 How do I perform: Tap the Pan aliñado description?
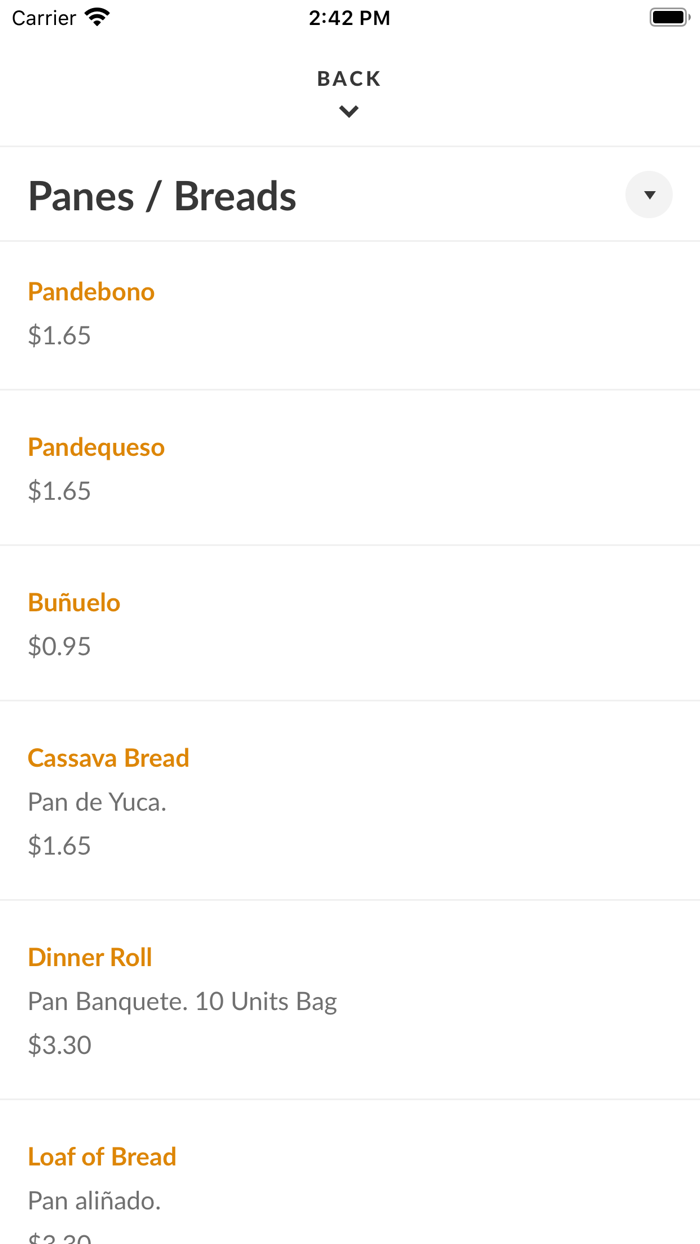94,1201
